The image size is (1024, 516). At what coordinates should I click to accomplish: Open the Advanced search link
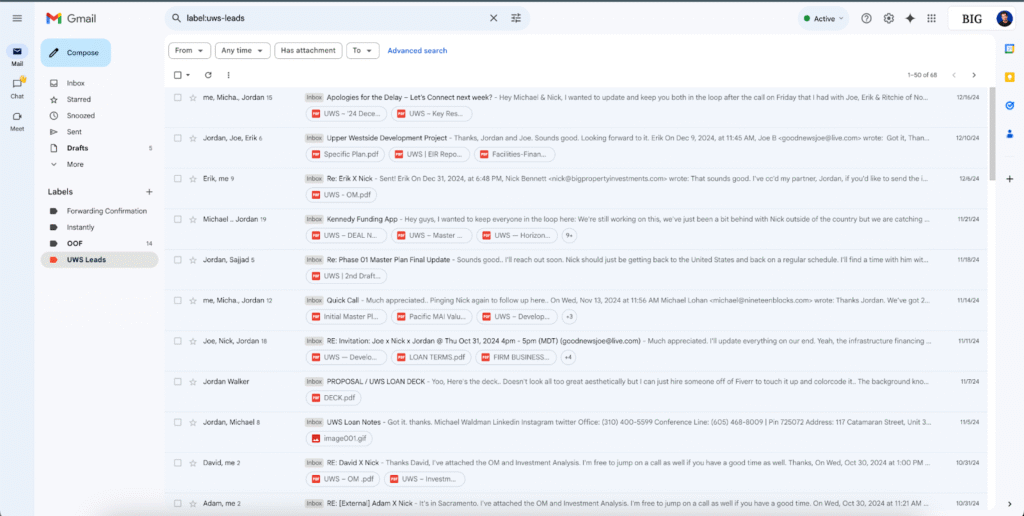[417, 50]
